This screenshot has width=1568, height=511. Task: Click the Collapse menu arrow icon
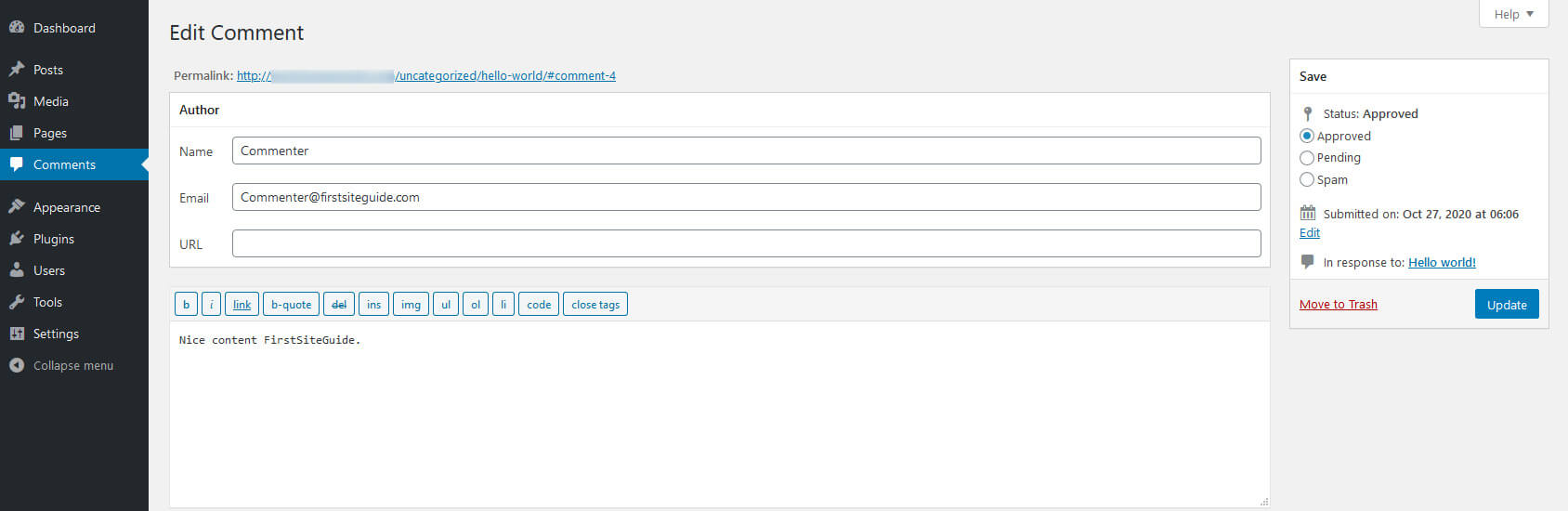click(x=16, y=365)
